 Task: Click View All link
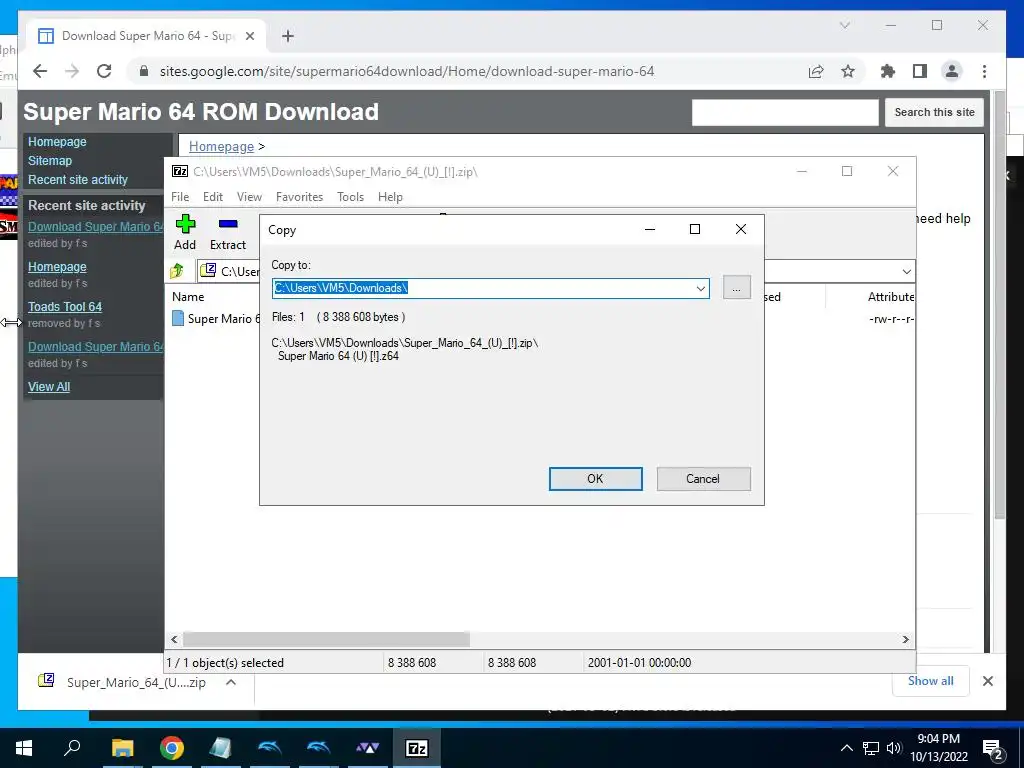coord(49,387)
